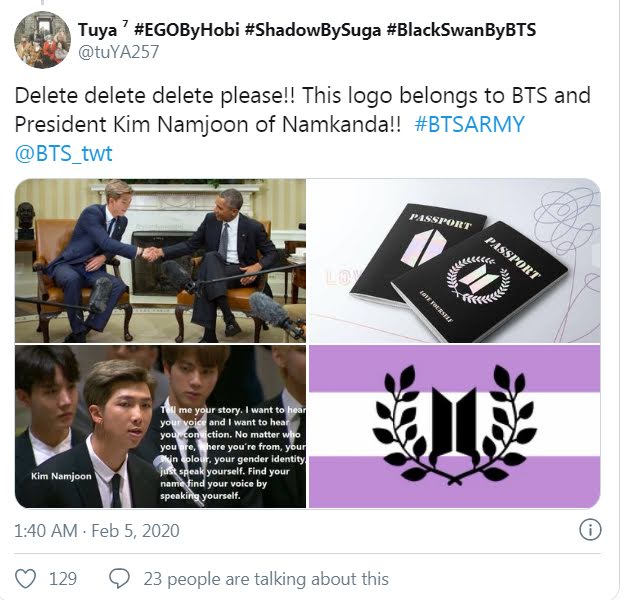This screenshot has width=623, height=600.
Task: Click the #ShadowBySuga text in the name
Action: point(313,30)
